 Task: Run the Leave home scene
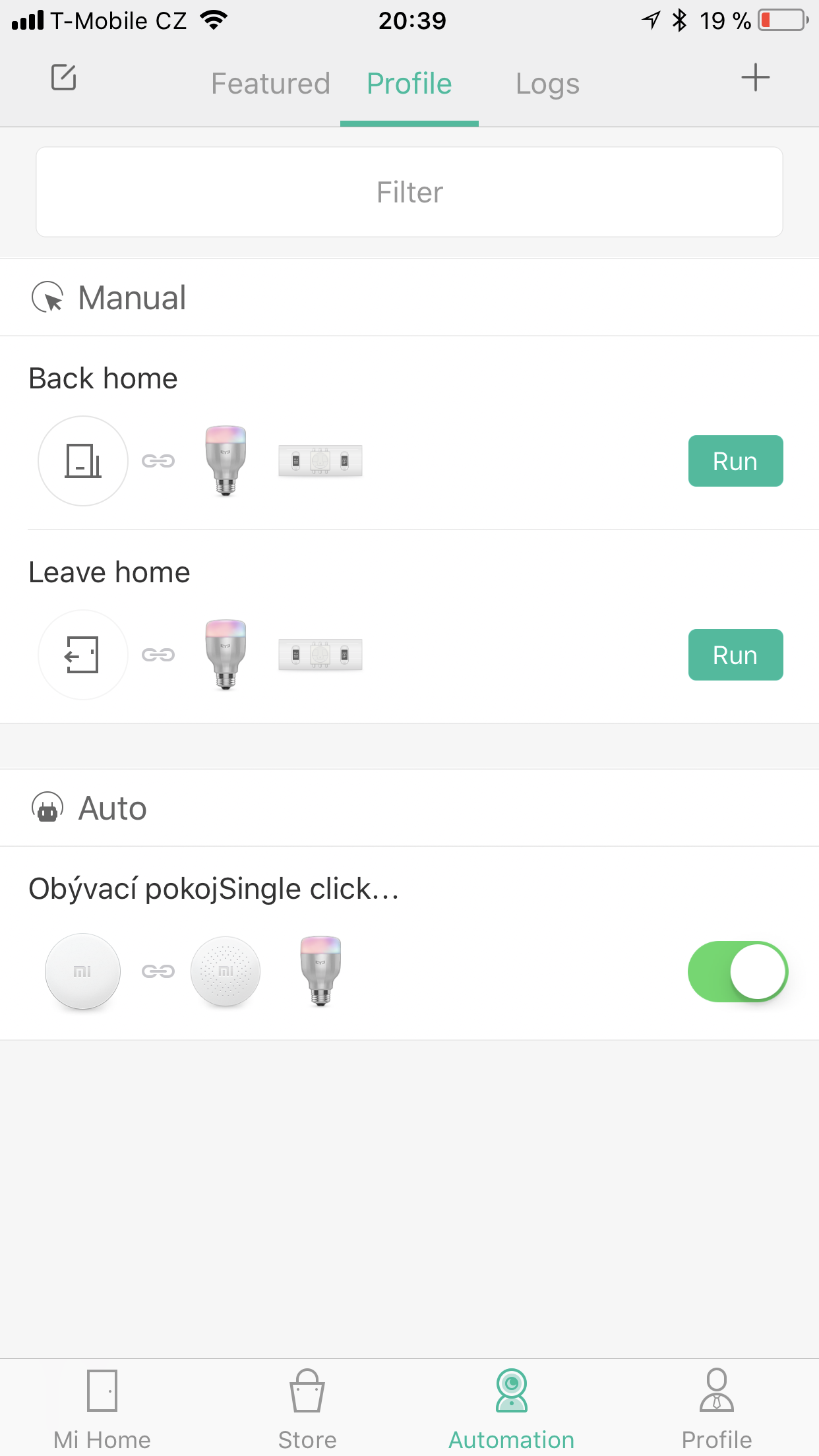coord(736,655)
